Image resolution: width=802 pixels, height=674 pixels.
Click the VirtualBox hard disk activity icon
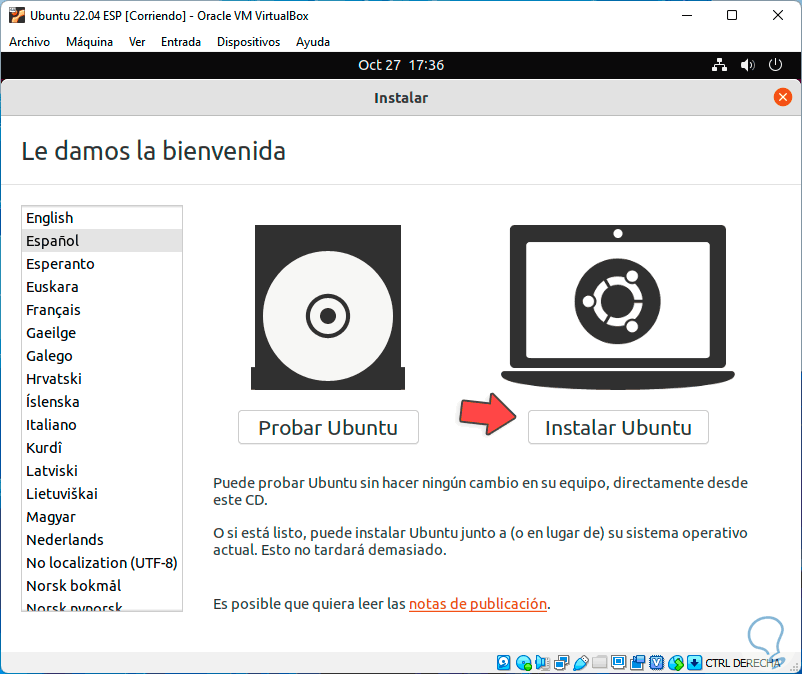click(x=504, y=663)
